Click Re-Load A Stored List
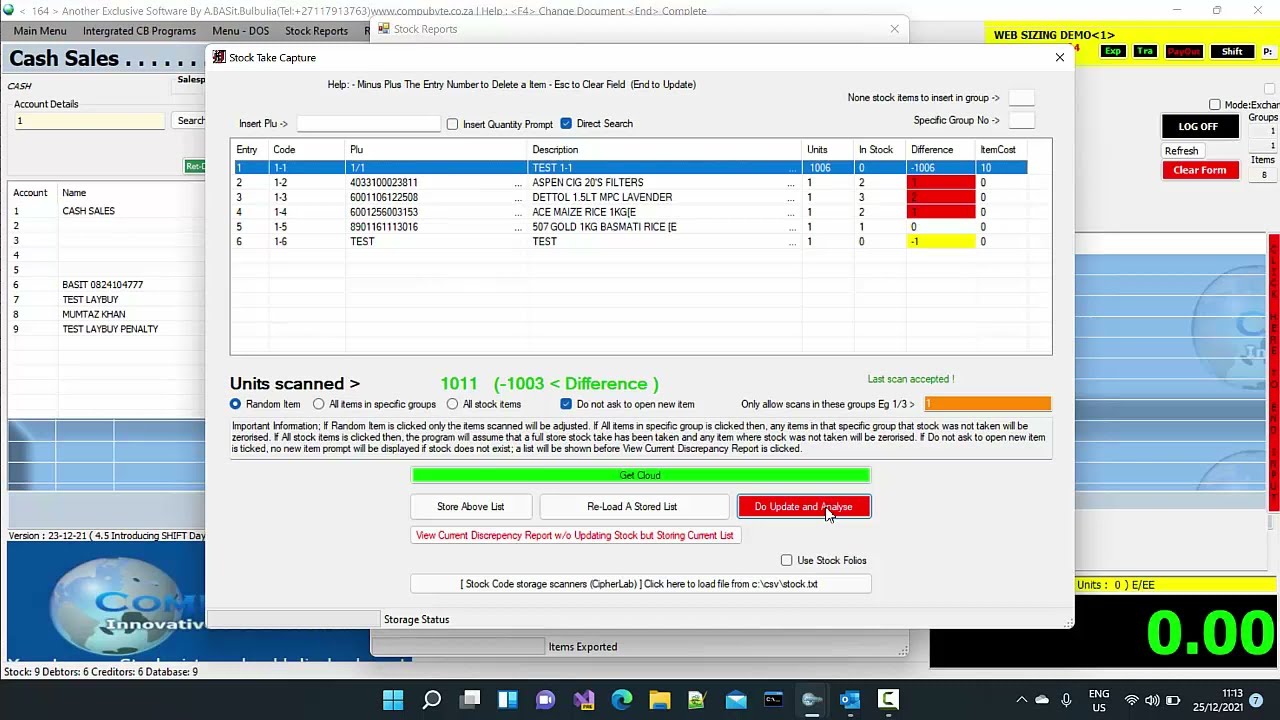The image size is (1280, 720). (x=632, y=507)
